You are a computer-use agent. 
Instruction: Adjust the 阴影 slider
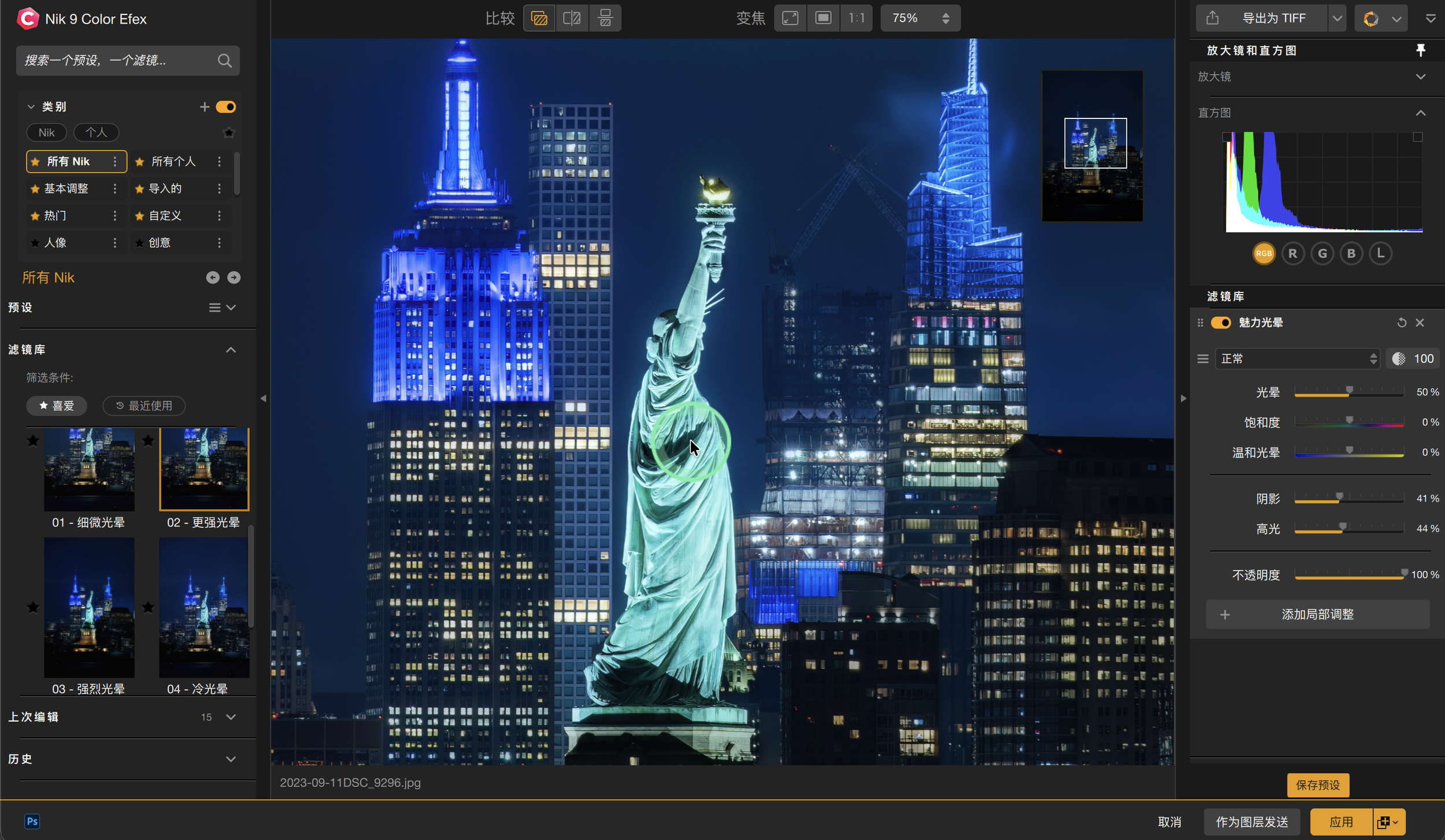[1350, 499]
